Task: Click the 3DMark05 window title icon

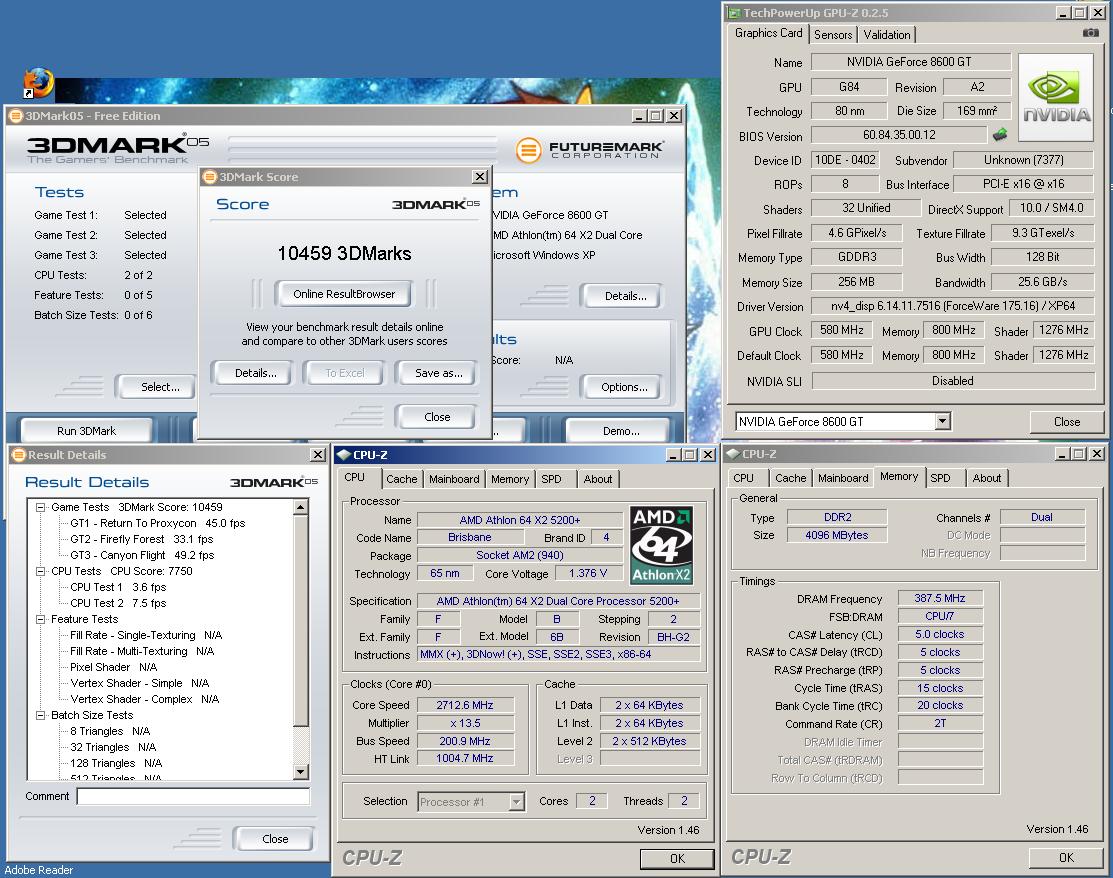Action: coord(15,116)
